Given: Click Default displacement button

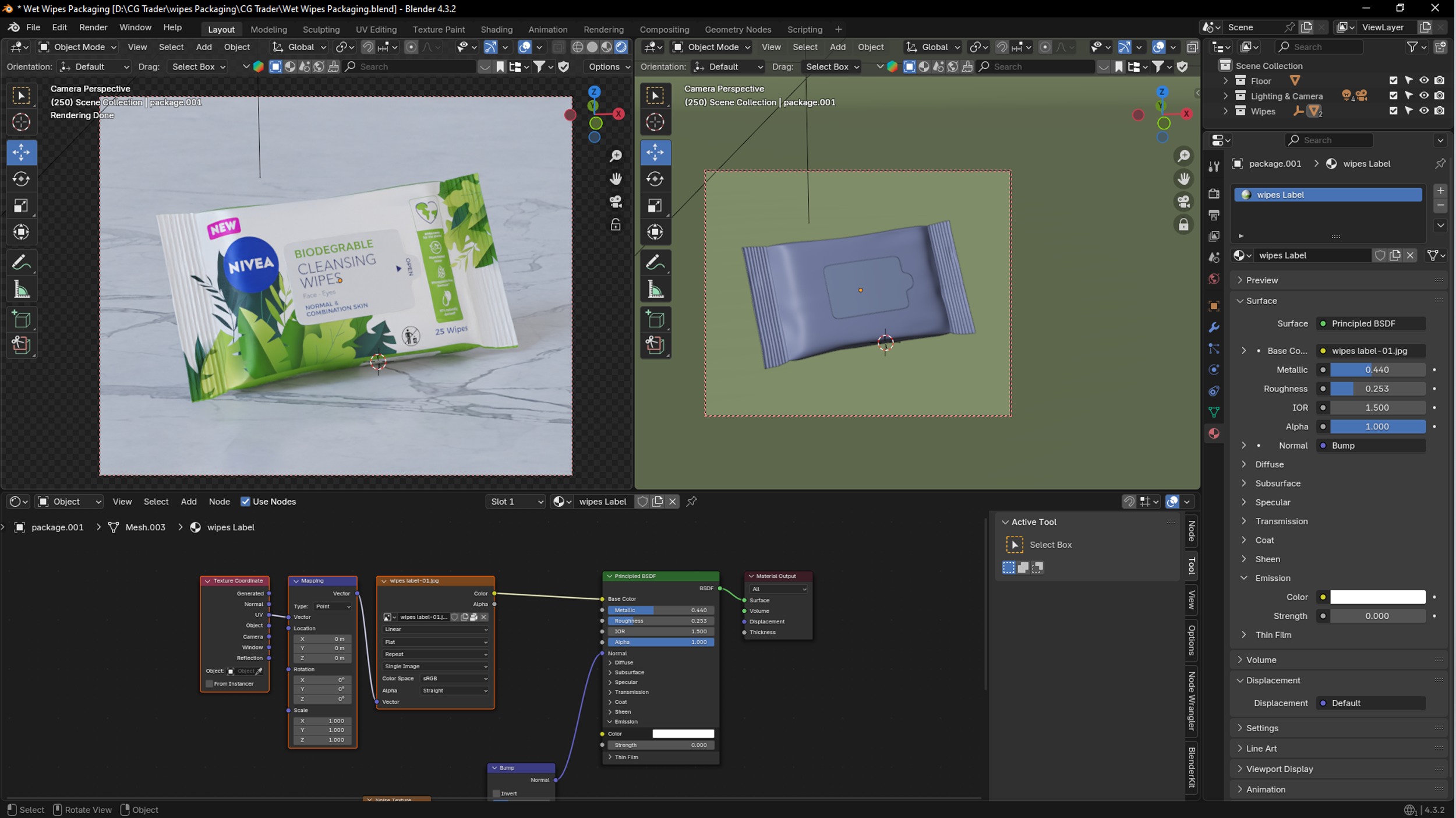Looking at the screenshot, I should click(1370, 703).
